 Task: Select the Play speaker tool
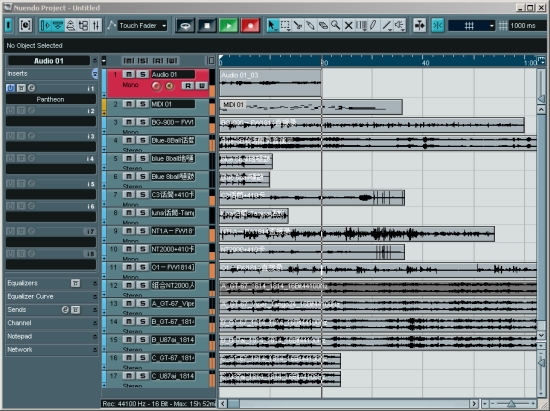click(400, 25)
